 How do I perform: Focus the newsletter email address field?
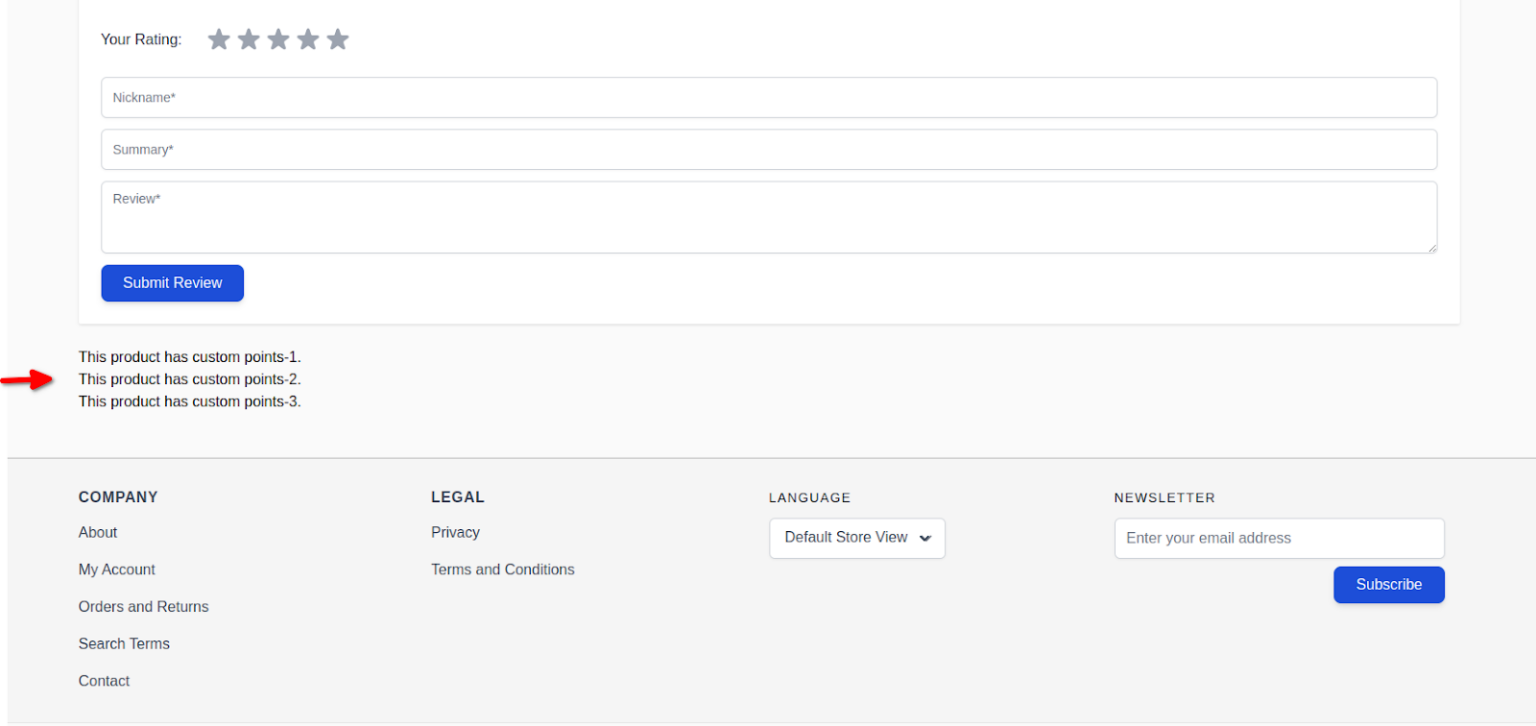pos(1278,538)
